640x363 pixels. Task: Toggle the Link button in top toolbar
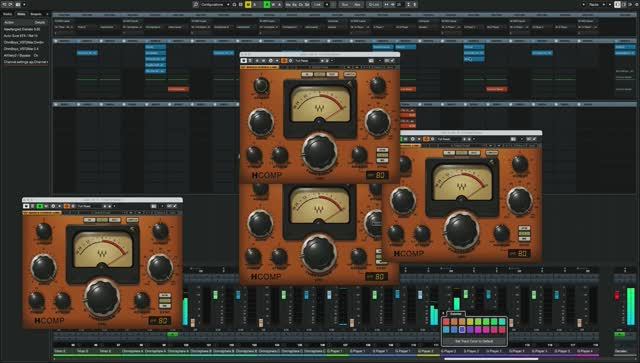point(318,4)
